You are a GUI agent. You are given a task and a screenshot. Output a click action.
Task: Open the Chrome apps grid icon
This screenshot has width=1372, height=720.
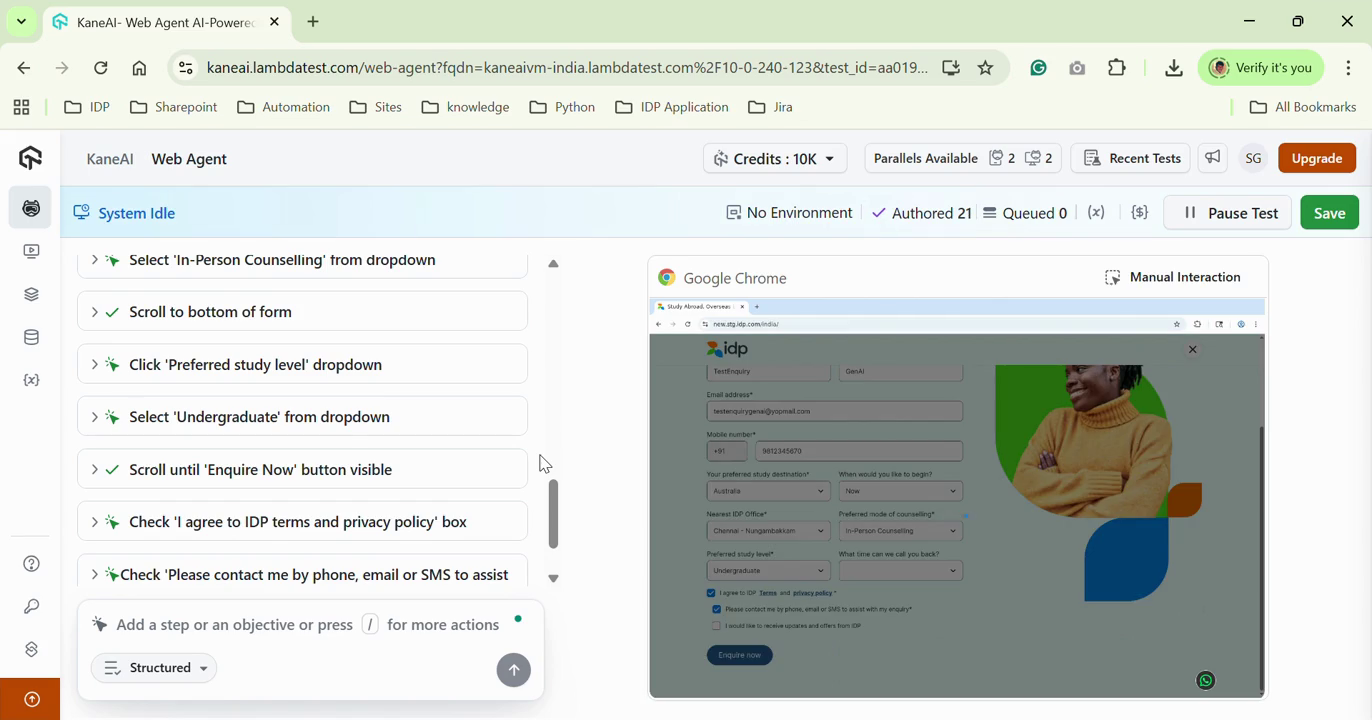(21, 107)
